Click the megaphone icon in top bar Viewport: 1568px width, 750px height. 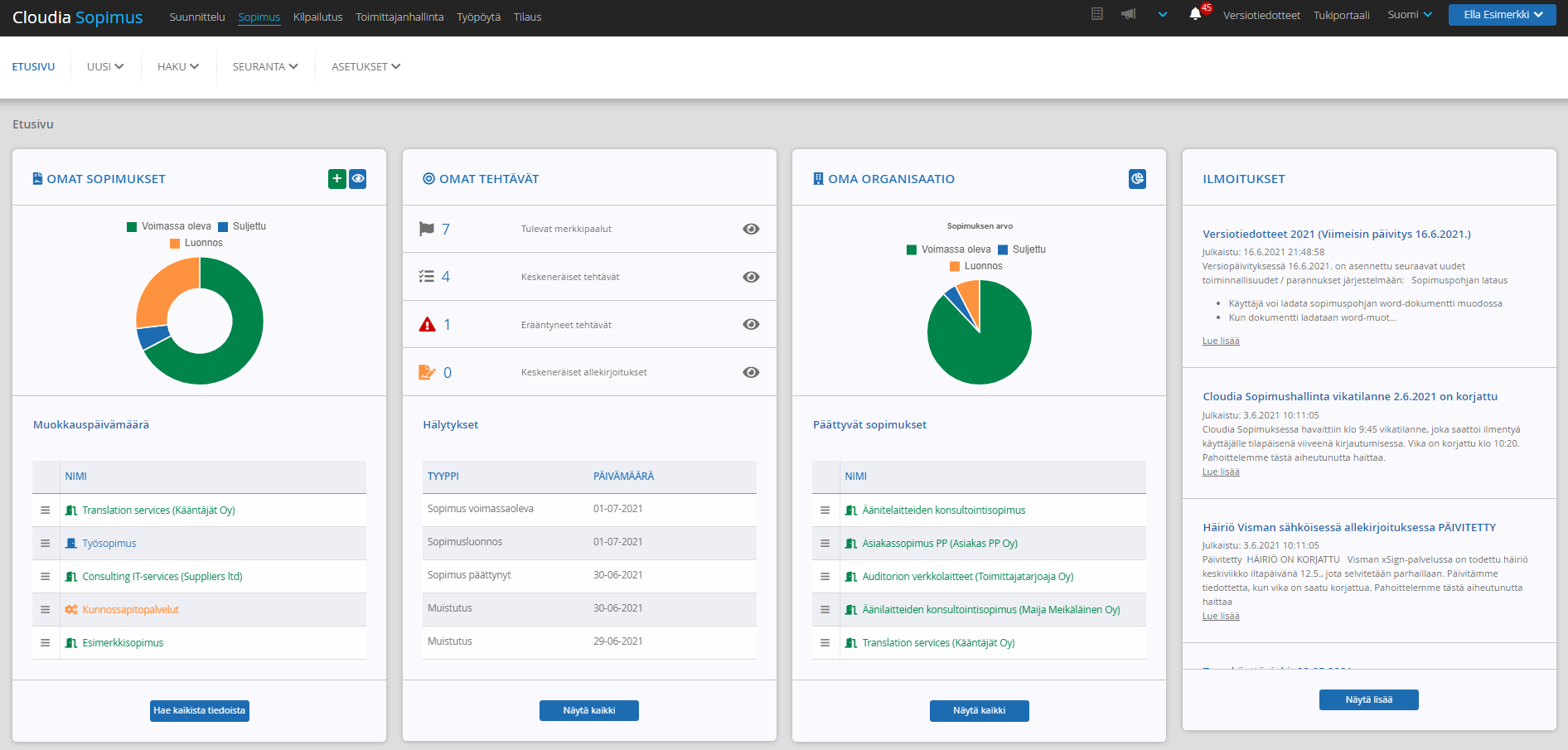coord(1128,14)
